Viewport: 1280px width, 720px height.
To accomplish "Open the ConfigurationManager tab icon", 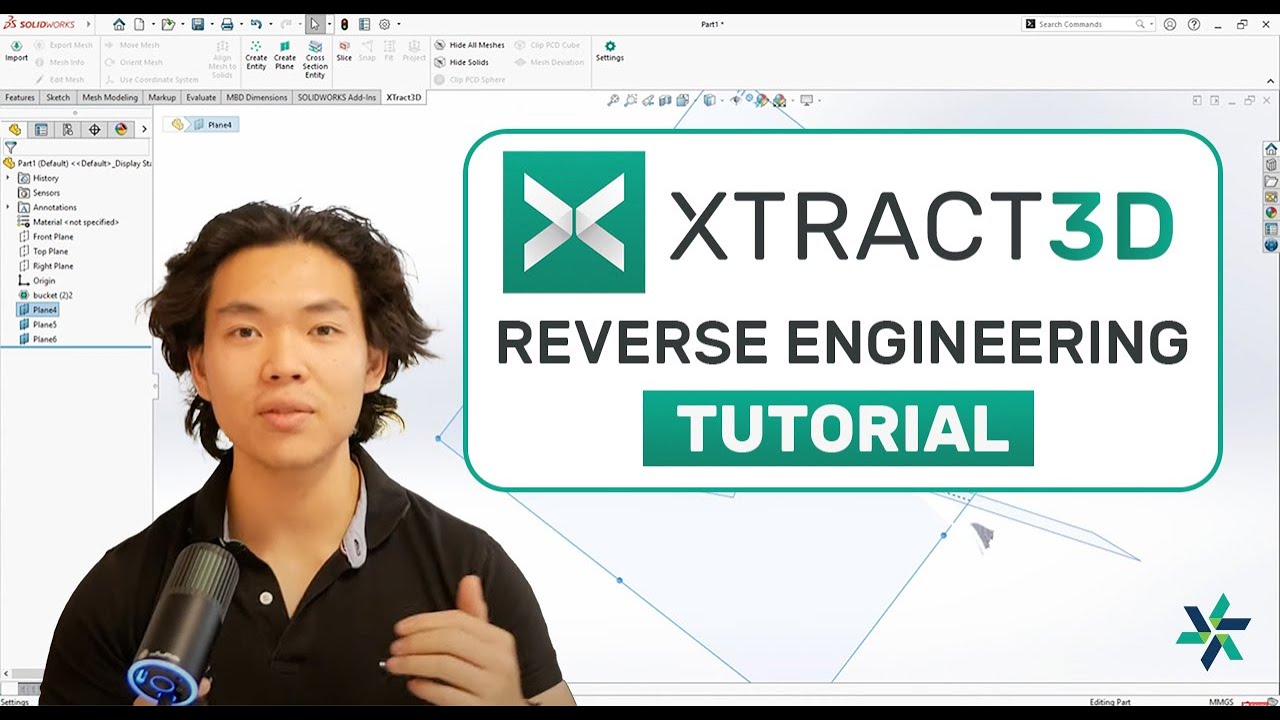I will (x=68, y=129).
